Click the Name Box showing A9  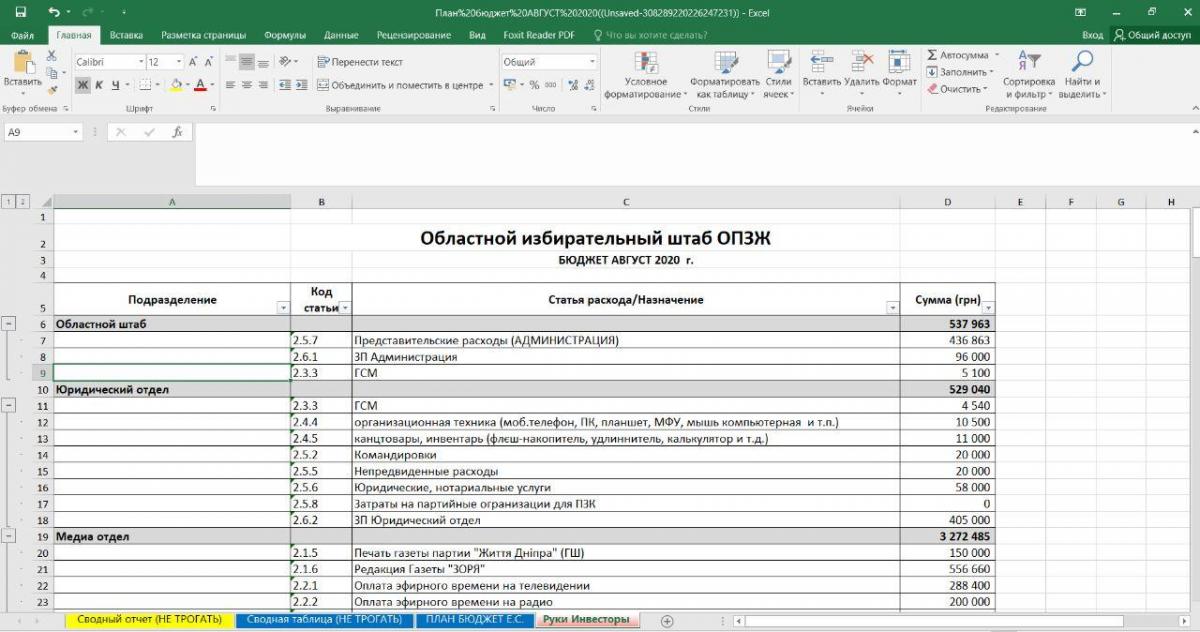point(43,132)
